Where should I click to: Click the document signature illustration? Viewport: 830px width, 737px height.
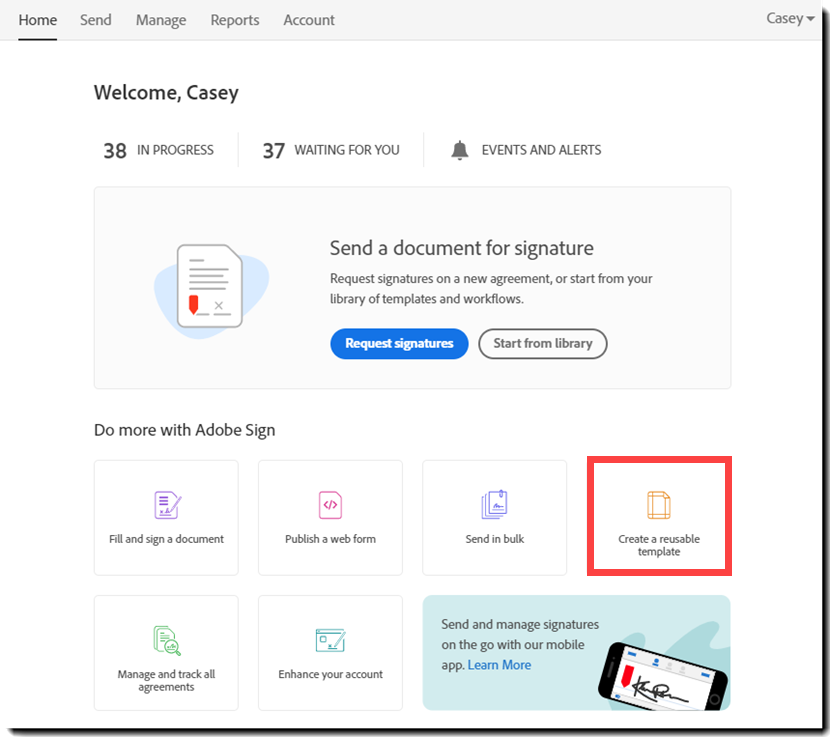click(x=210, y=287)
